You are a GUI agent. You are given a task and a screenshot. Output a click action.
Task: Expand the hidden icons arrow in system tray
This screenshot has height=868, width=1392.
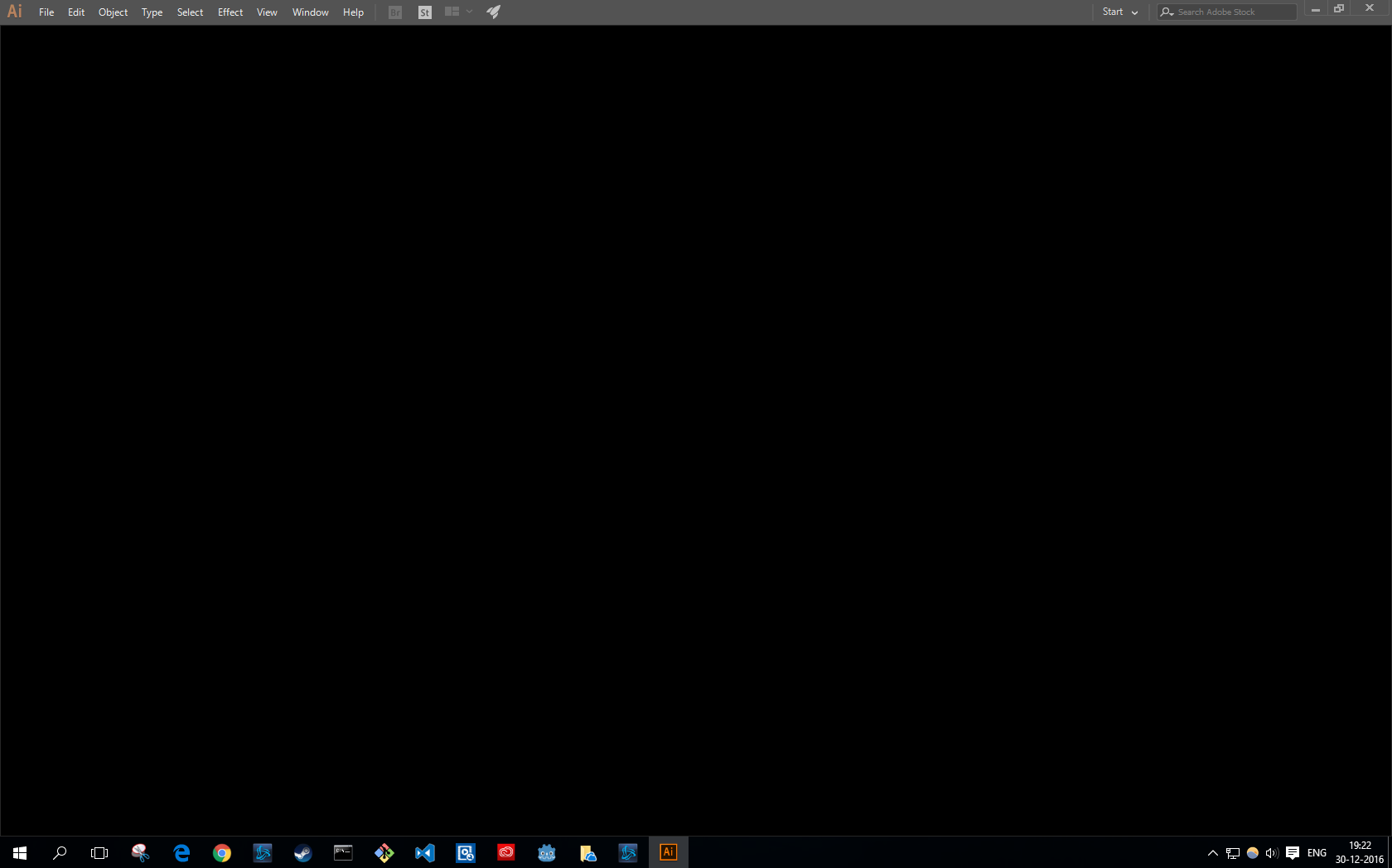tap(1212, 852)
